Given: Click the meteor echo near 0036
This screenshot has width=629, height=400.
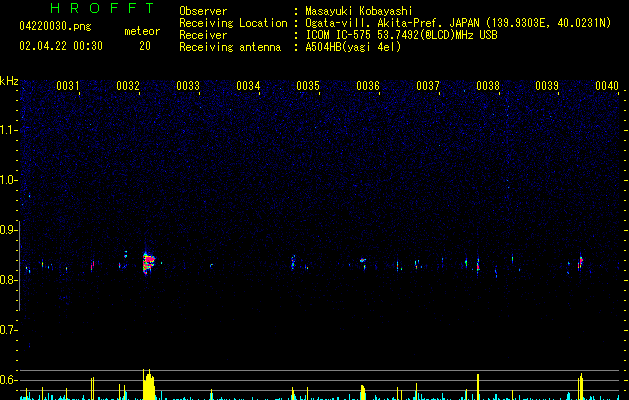Looking at the screenshot, I should tap(363, 262).
